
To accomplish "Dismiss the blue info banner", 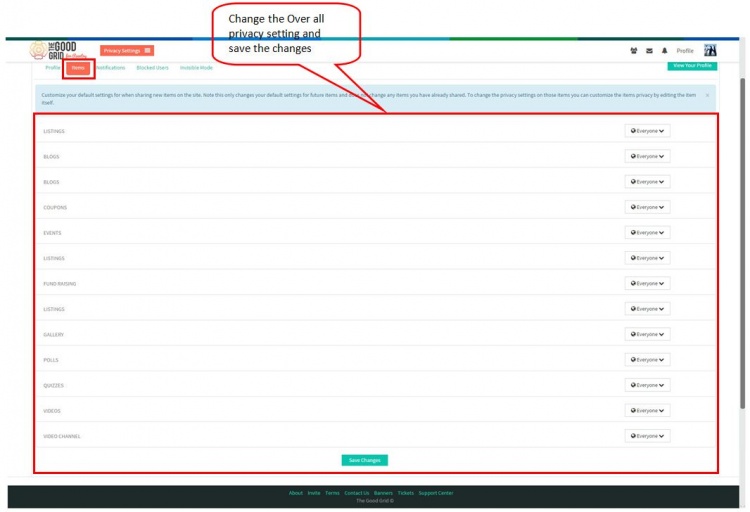I will point(707,95).
